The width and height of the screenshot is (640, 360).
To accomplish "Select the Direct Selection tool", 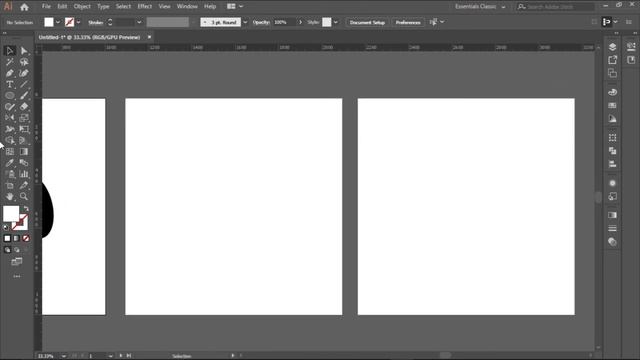I will 24,51.
